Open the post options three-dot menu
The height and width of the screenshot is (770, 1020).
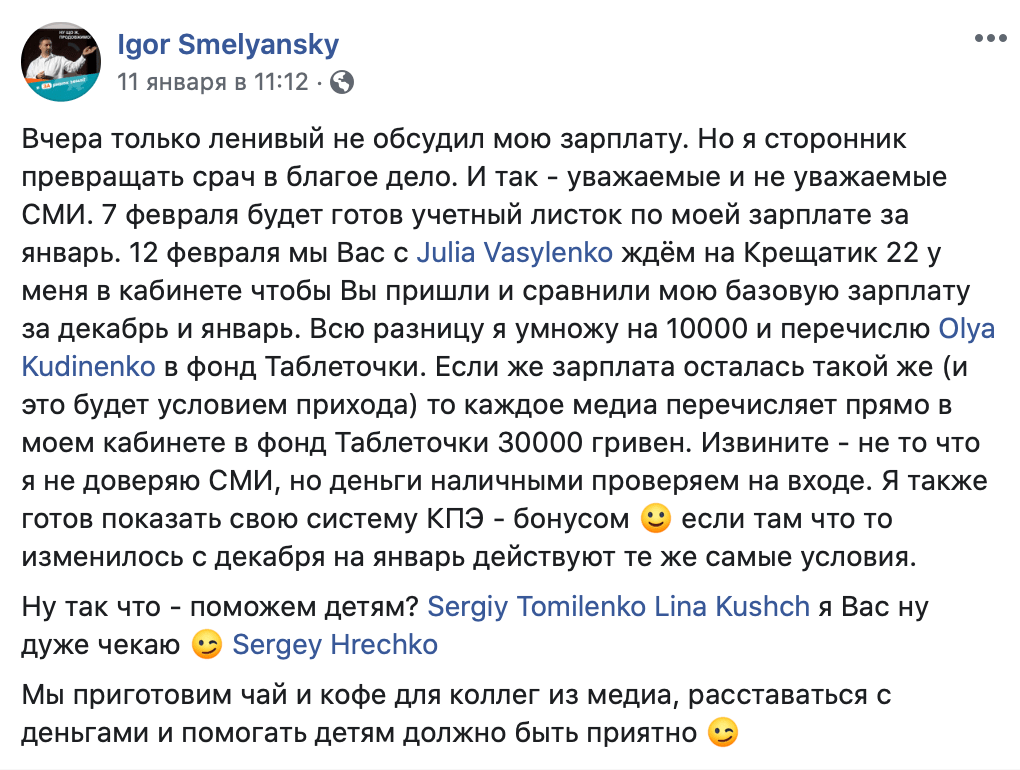[x=990, y=38]
